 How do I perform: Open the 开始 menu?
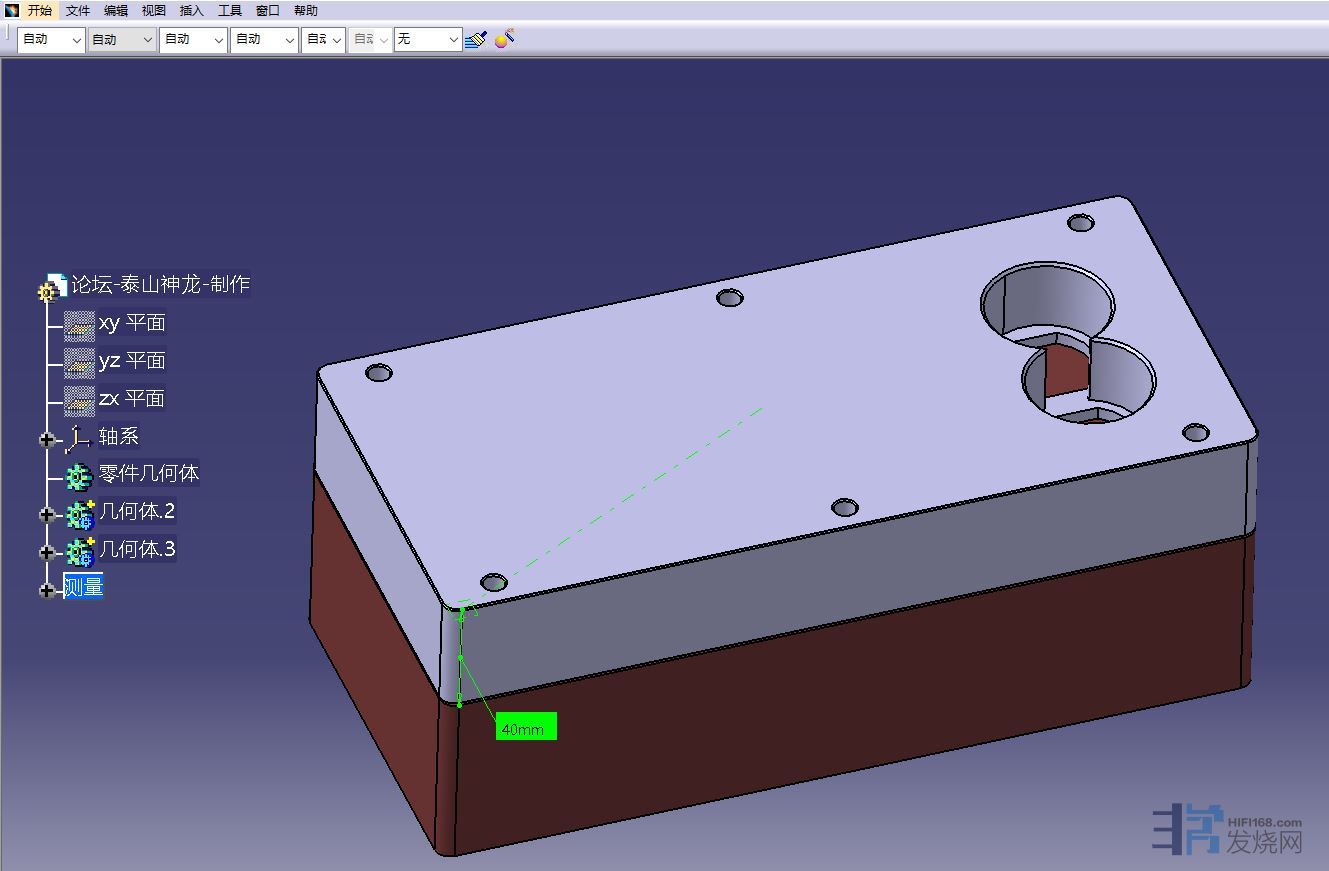(39, 10)
